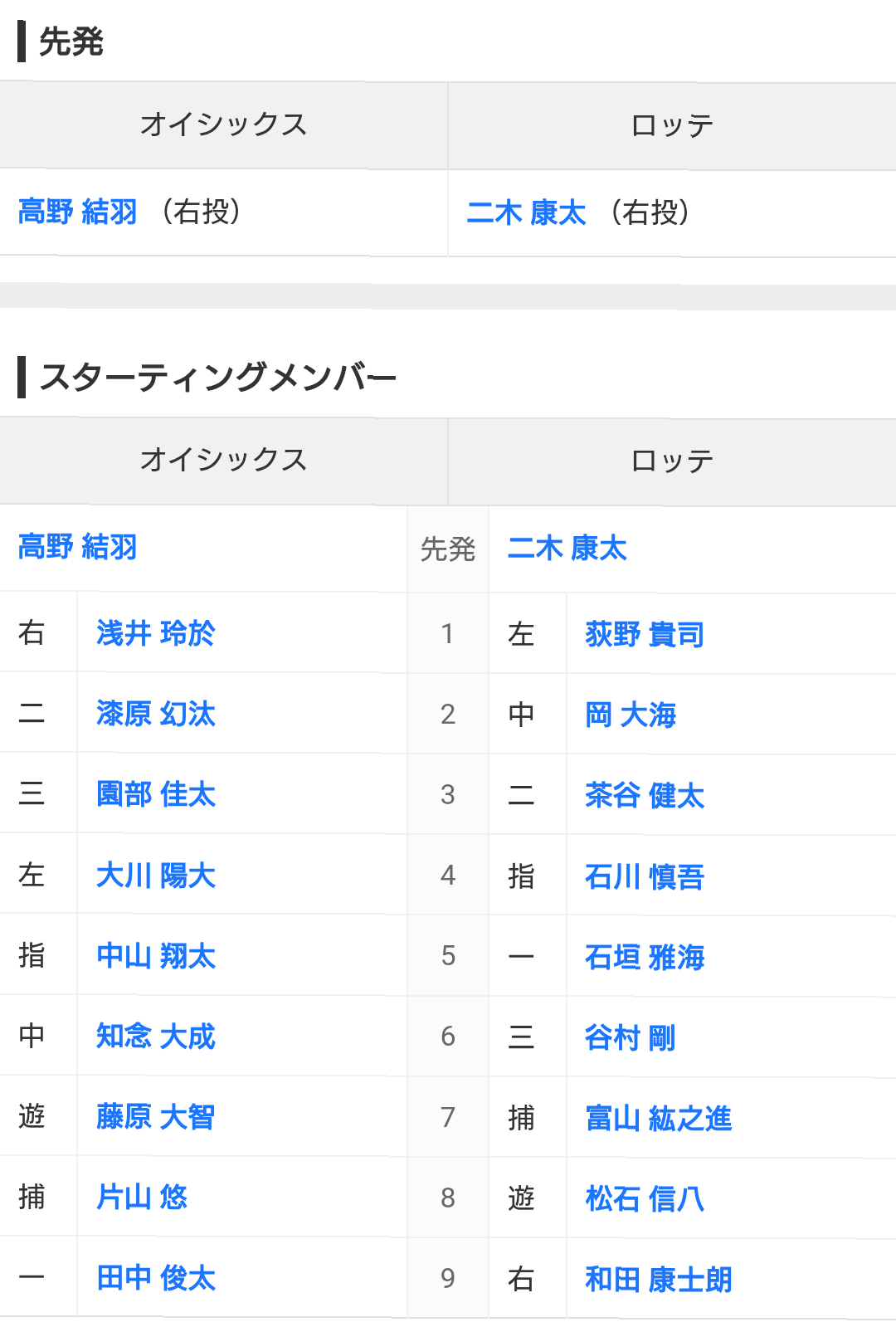Select 二木 康太 in the starting members table
896x1327 pixels.
click(x=567, y=548)
